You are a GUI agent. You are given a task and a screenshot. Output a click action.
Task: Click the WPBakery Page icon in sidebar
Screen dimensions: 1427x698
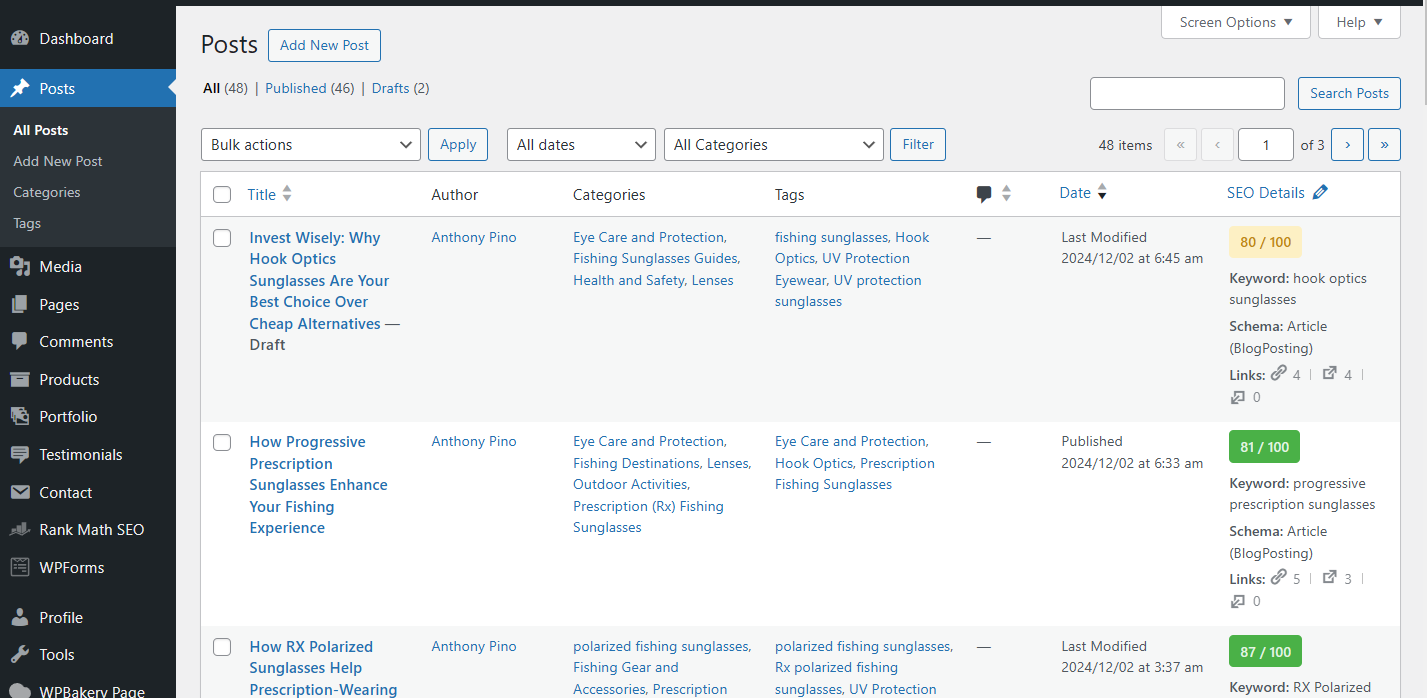click(x=20, y=691)
